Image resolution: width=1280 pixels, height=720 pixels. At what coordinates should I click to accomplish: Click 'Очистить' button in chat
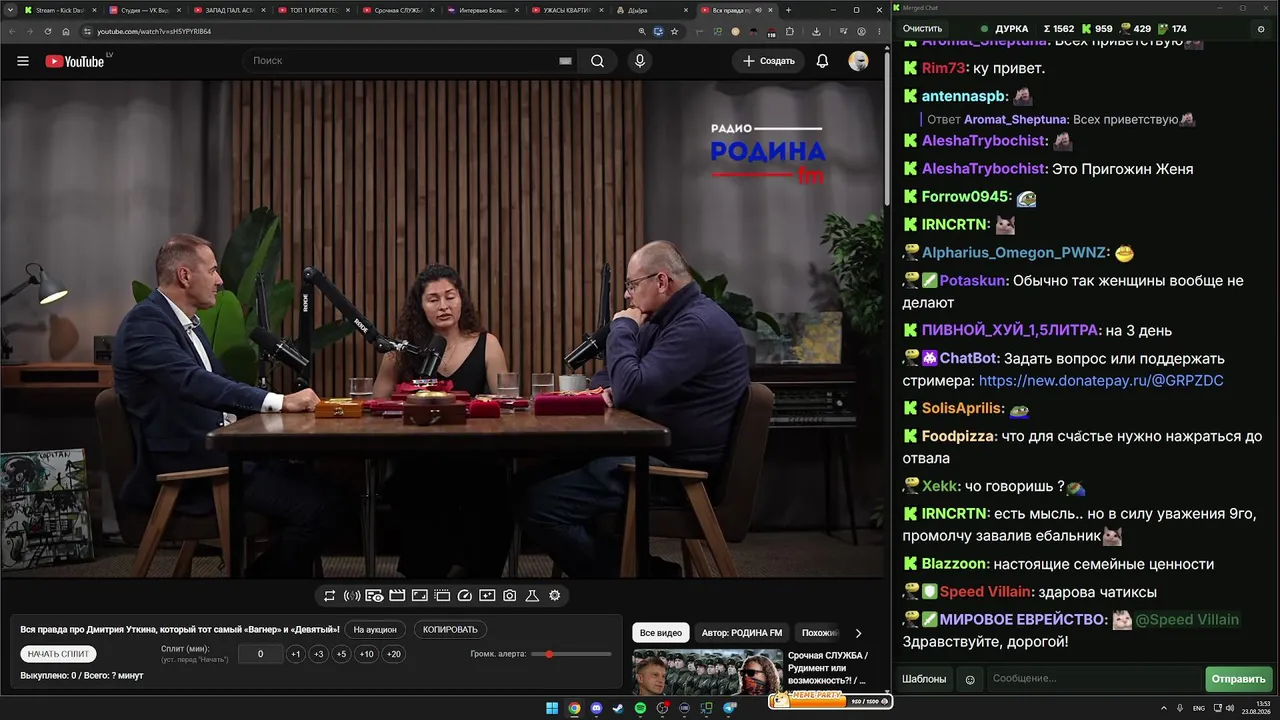(922, 29)
